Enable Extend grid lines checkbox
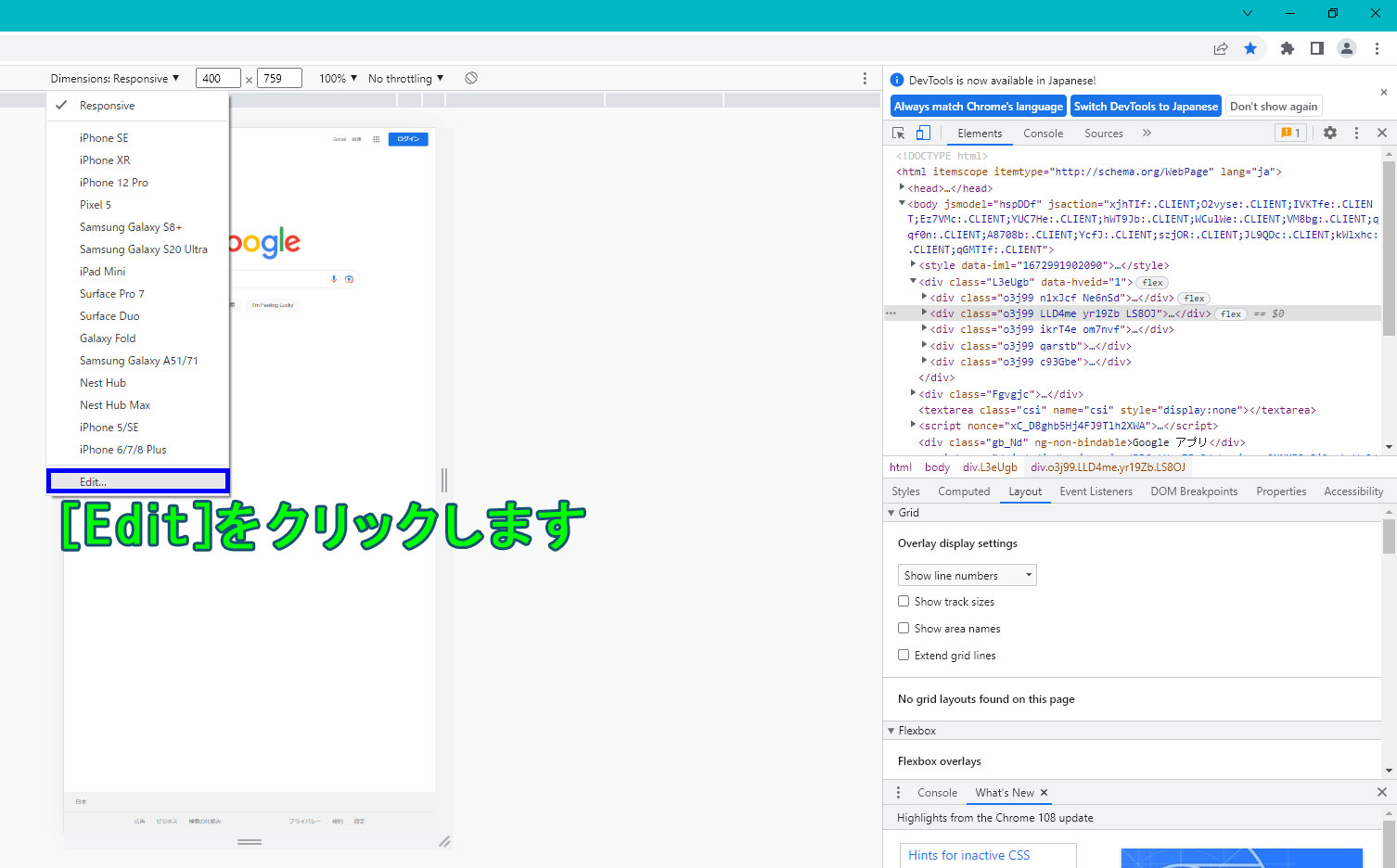The image size is (1397, 868). (904, 655)
